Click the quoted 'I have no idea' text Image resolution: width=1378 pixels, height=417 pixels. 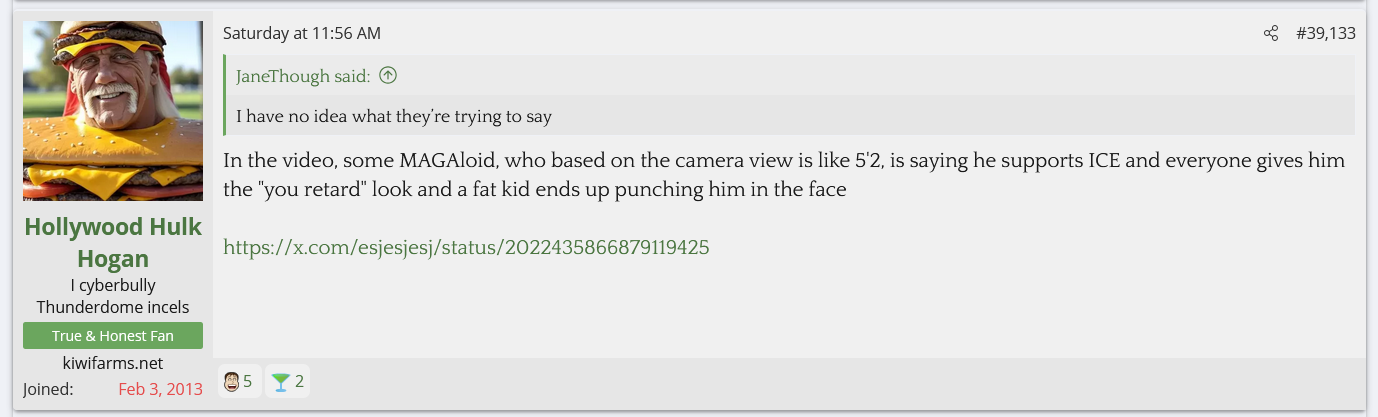393,117
